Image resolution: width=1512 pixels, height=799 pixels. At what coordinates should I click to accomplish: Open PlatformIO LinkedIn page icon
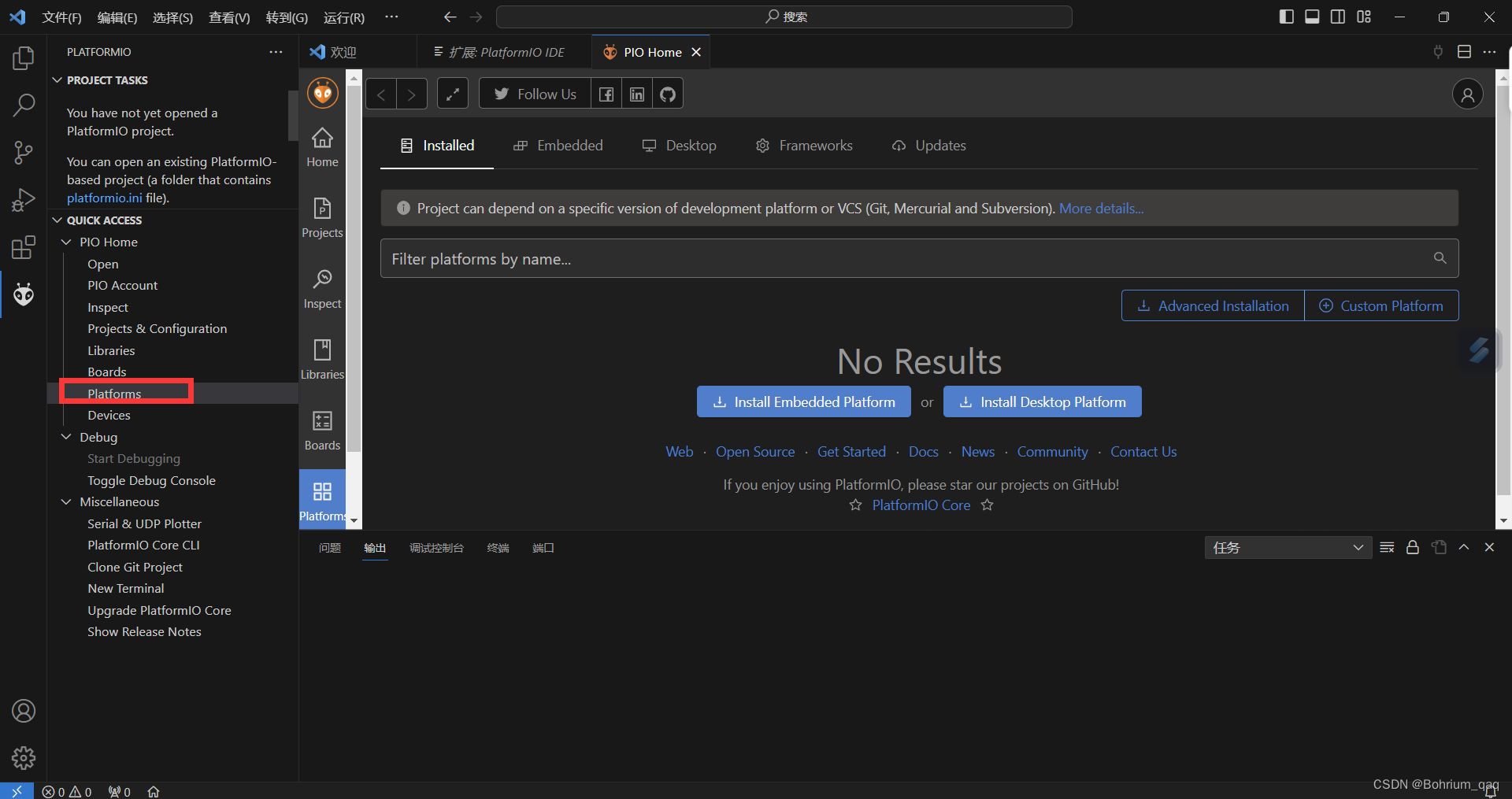click(x=637, y=94)
